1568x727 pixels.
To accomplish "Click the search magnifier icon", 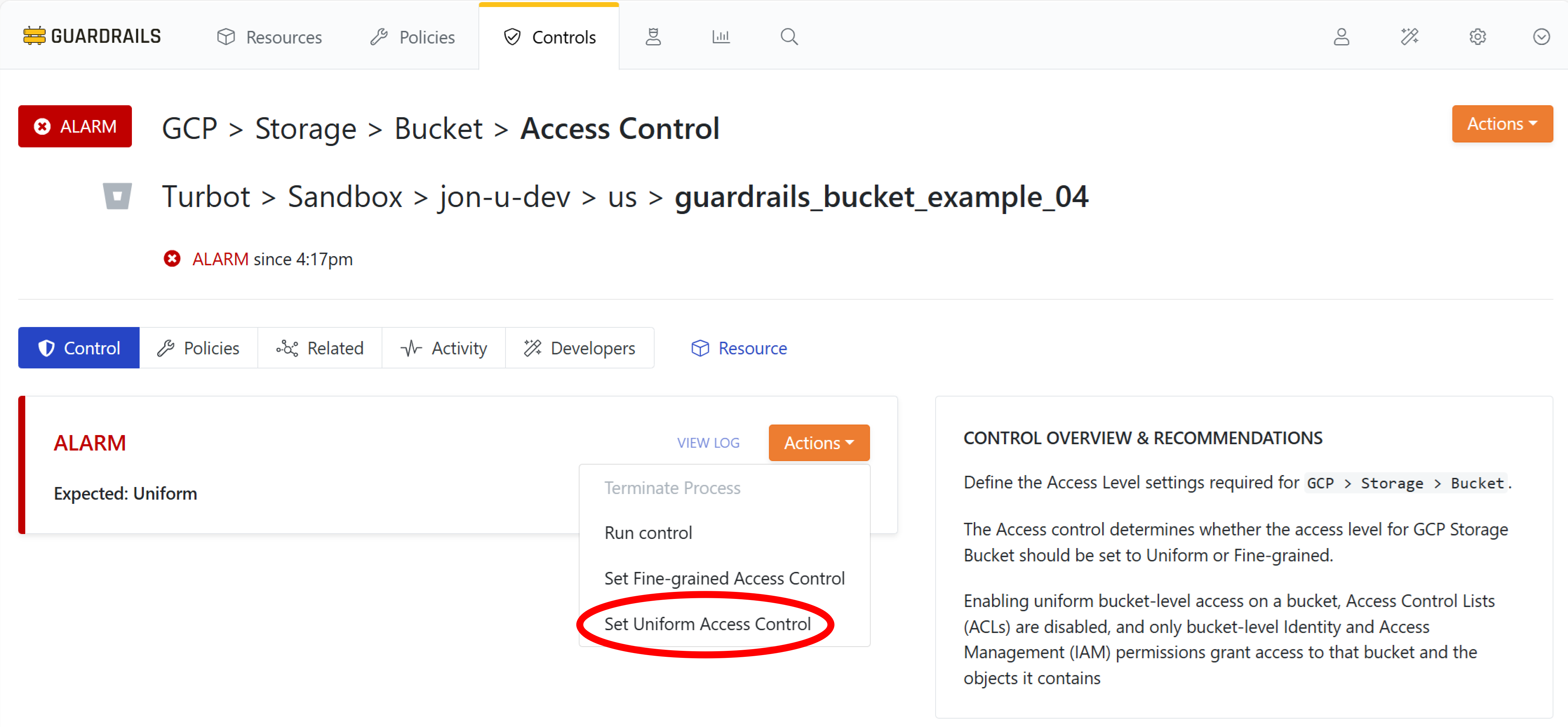I will click(789, 36).
